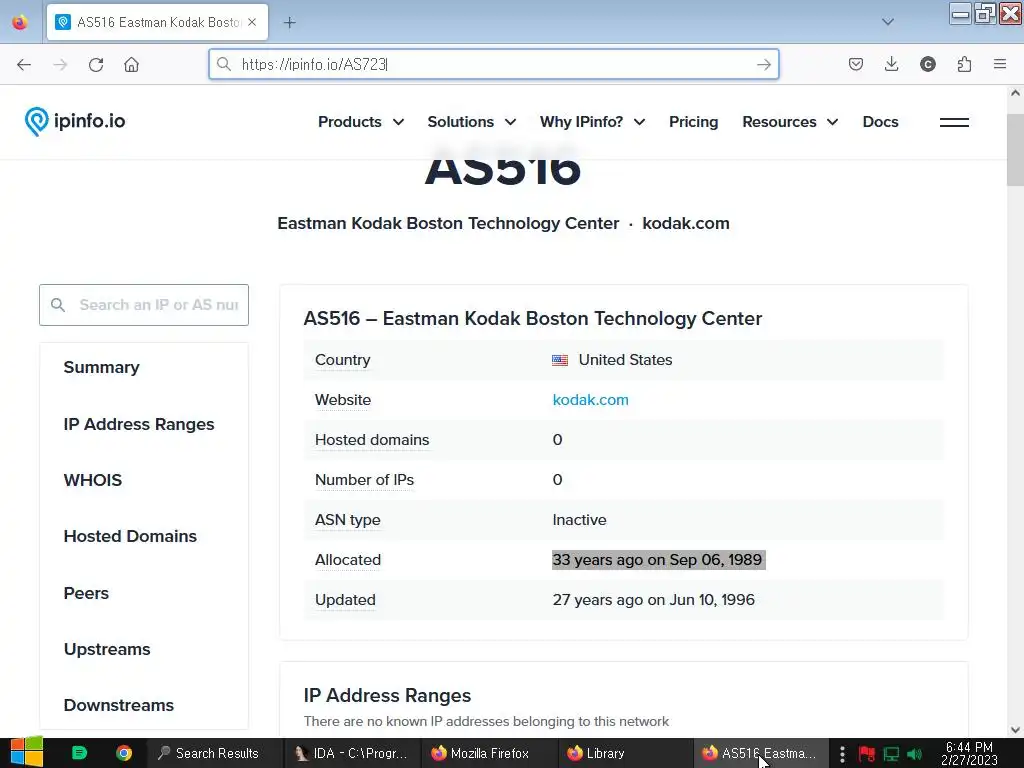Click the browser Forward arrow

click(x=60, y=65)
